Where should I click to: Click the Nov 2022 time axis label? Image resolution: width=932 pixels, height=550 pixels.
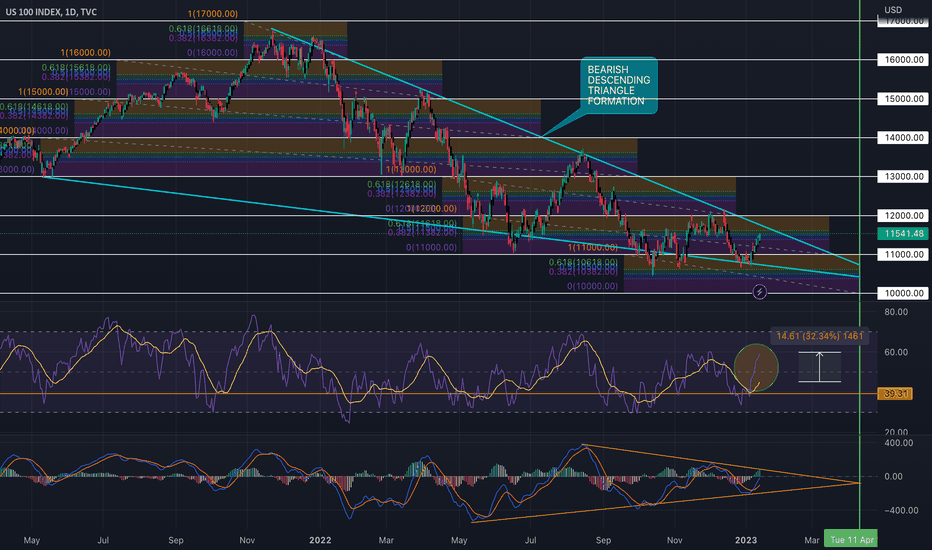674,540
